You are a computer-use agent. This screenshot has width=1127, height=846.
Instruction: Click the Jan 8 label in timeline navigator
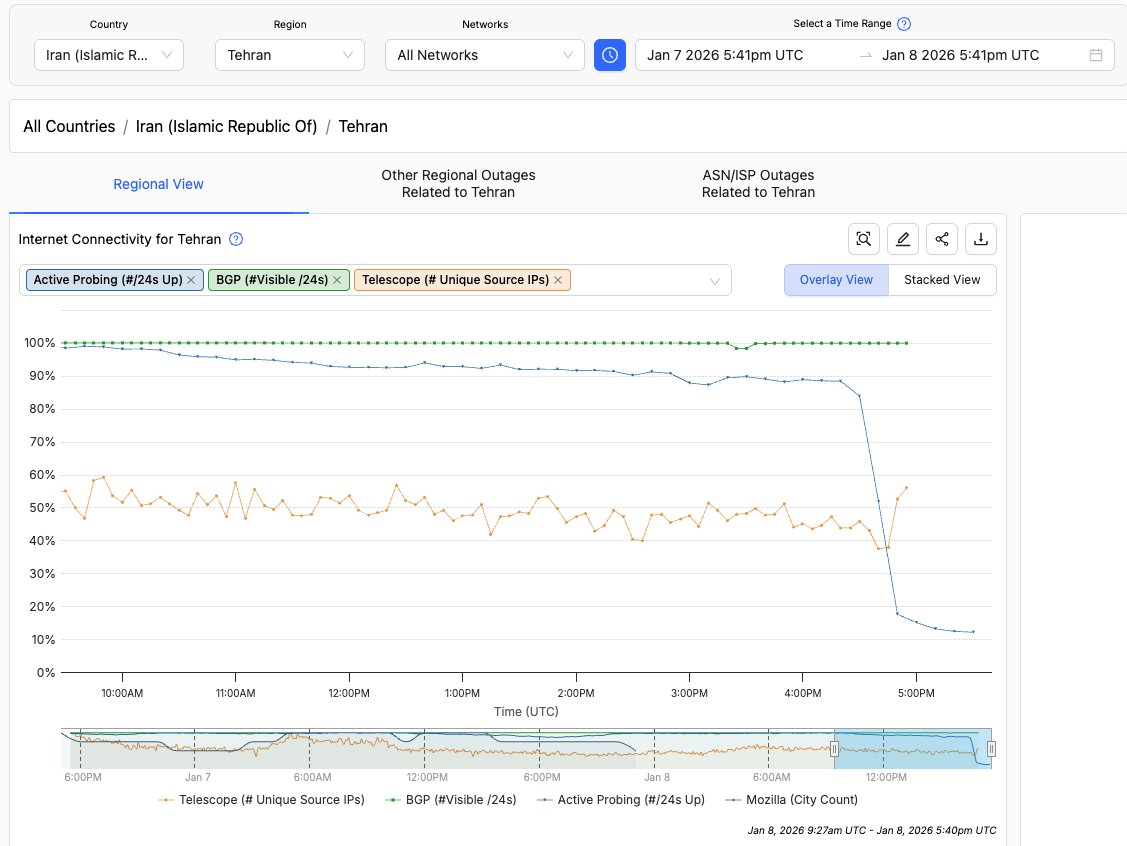point(657,777)
